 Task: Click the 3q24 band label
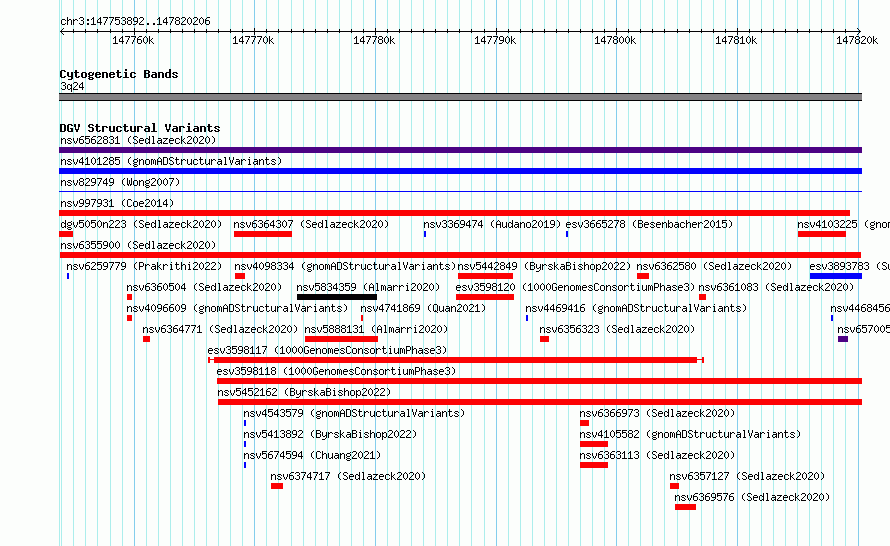[x=72, y=86]
